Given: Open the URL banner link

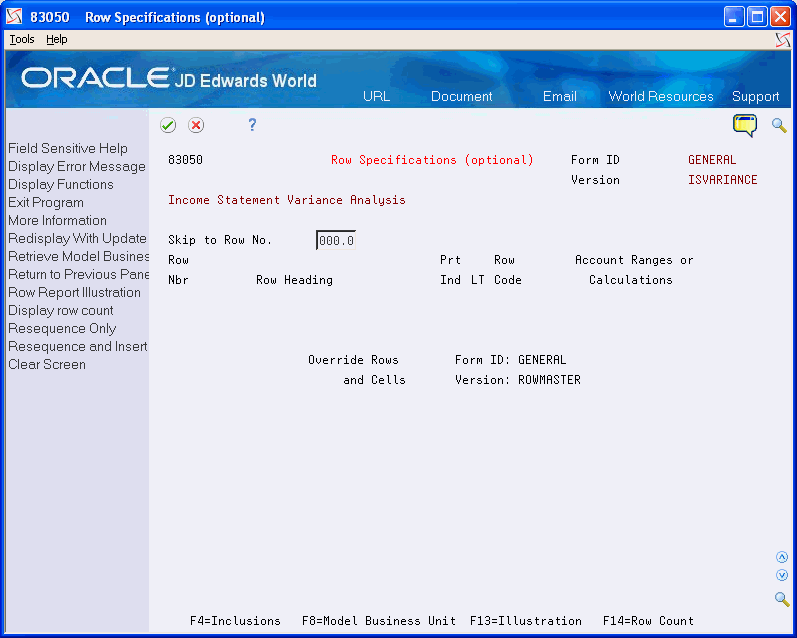Looking at the screenshot, I should tap(376, 96).
